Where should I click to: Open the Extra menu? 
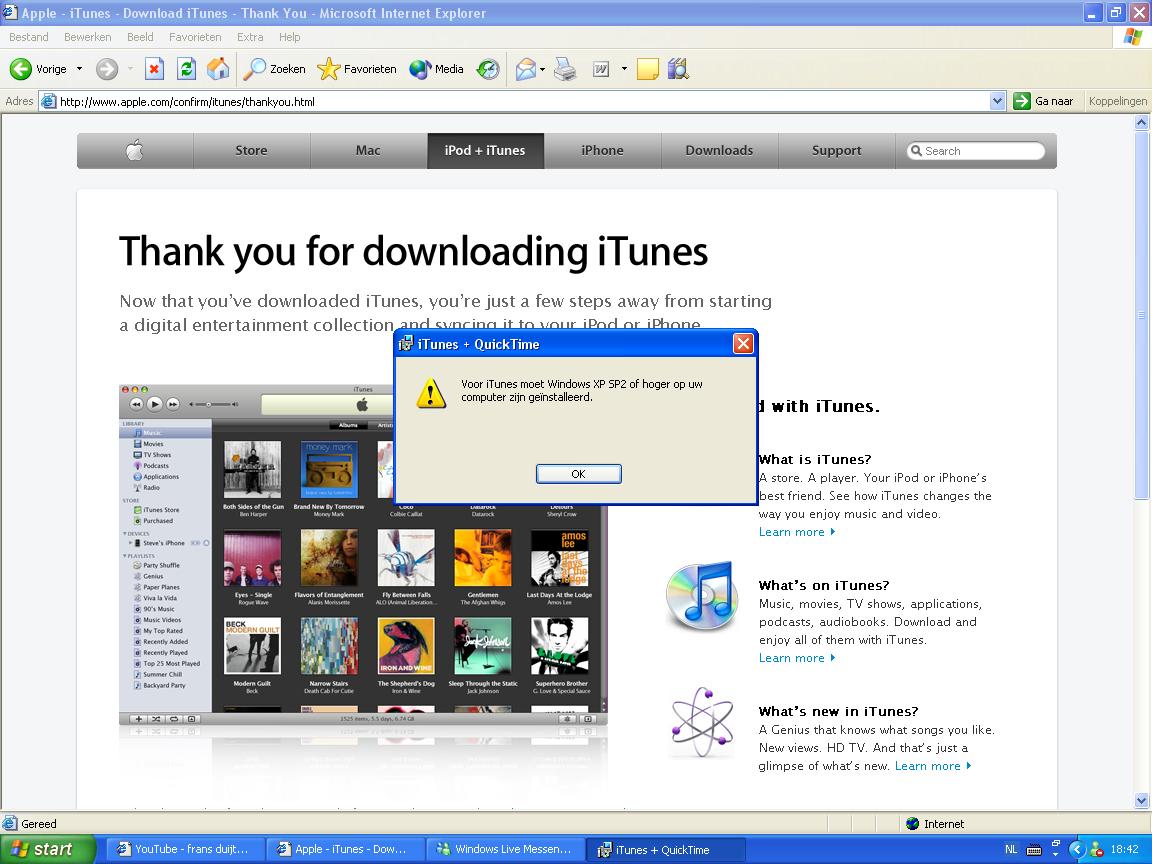pyautogui.click(x=250, y=37)
